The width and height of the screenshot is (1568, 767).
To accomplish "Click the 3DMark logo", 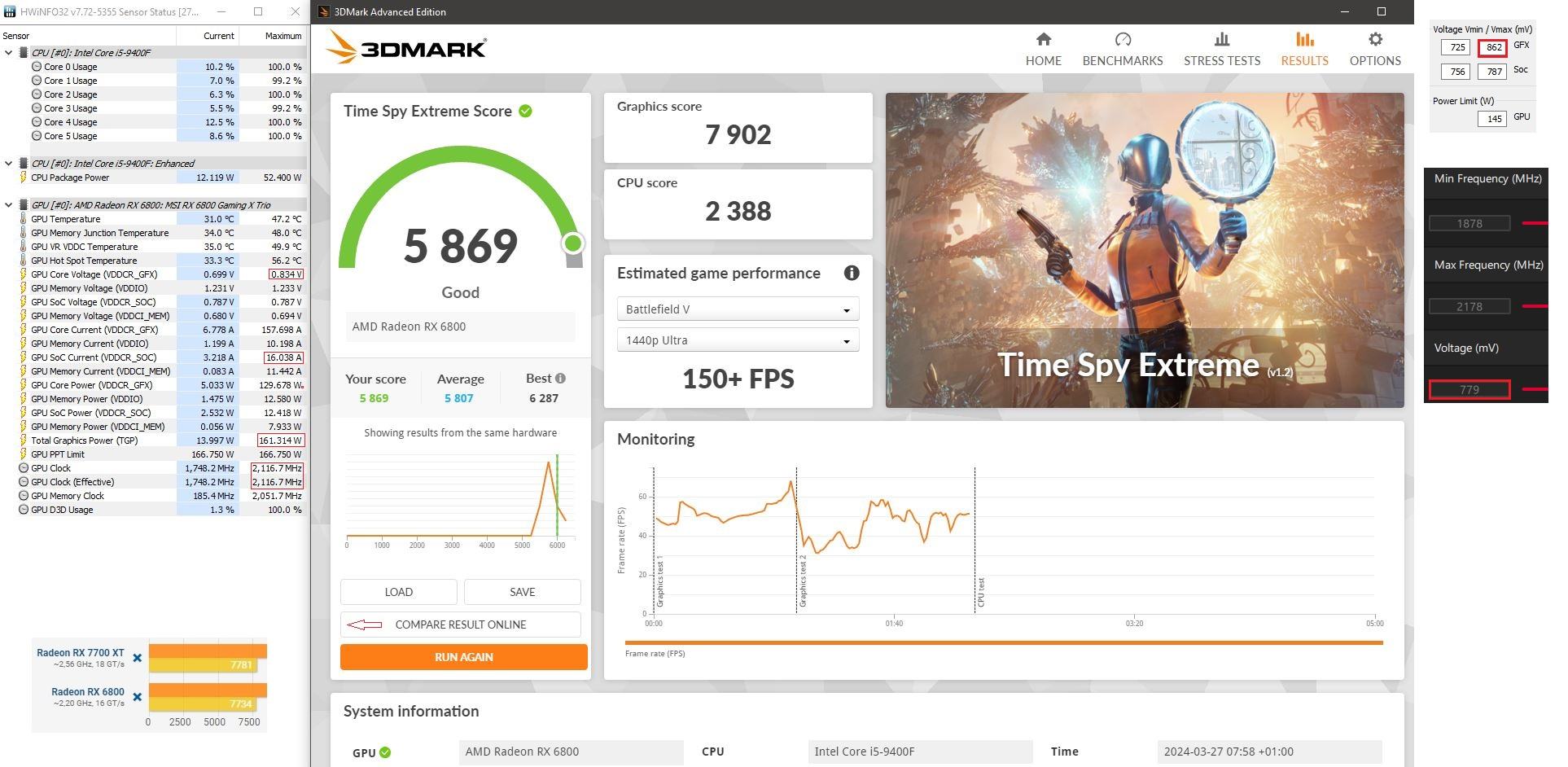I will (x=405, y=48).
